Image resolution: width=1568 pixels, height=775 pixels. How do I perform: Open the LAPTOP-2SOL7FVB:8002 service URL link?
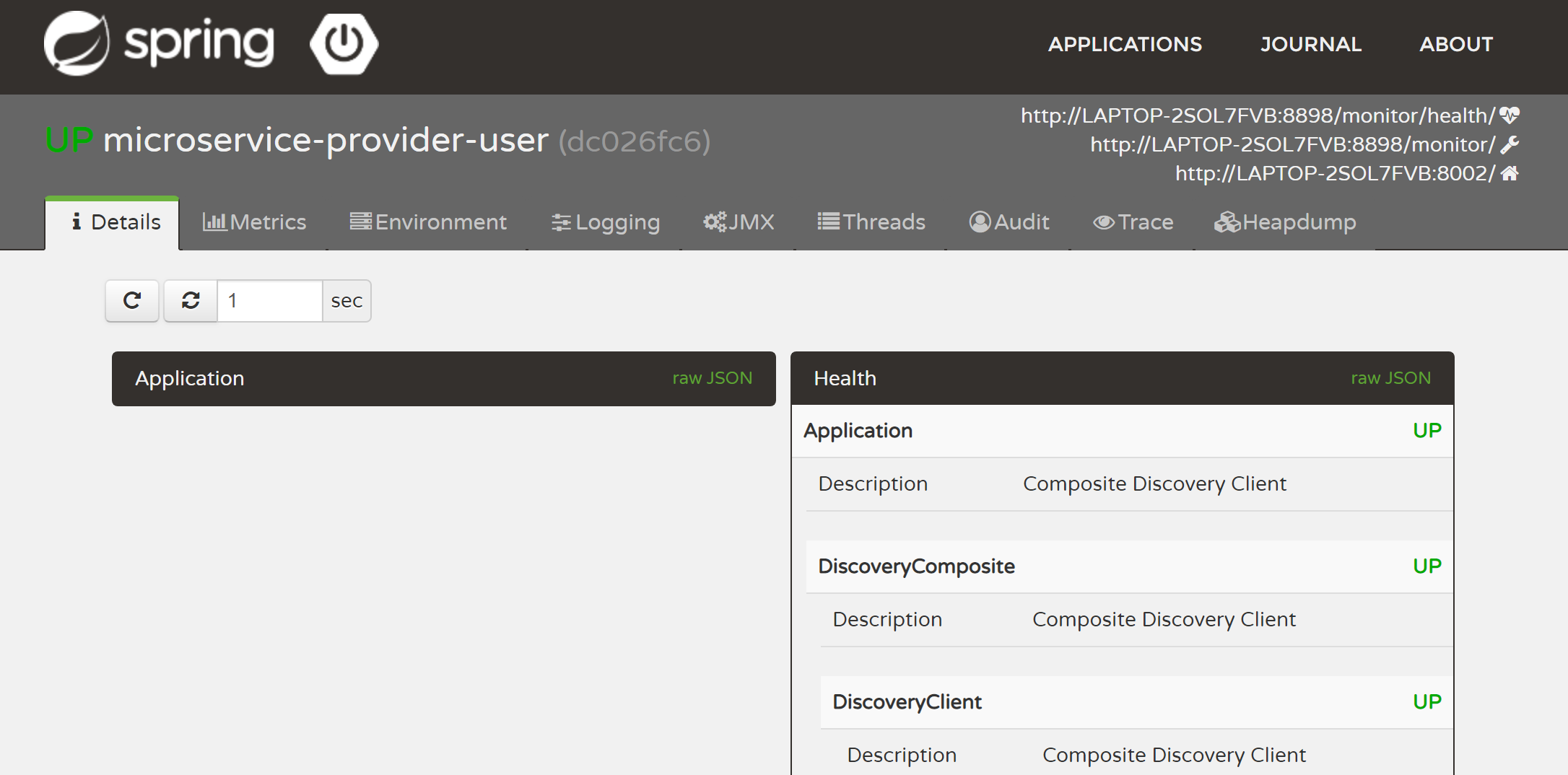click(1335, 173)
